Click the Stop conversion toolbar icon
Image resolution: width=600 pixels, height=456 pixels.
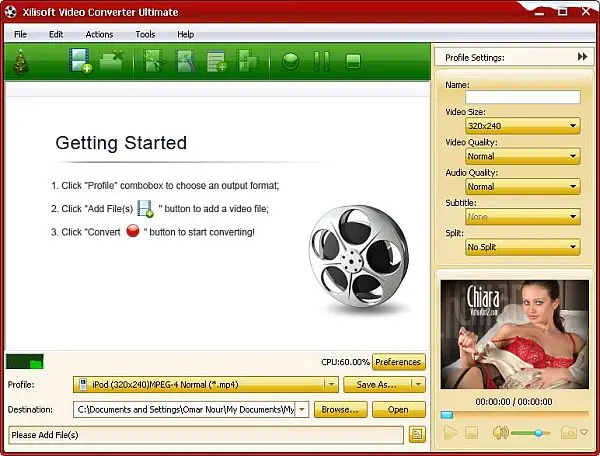pyautogui.click(x=353, y=61)
